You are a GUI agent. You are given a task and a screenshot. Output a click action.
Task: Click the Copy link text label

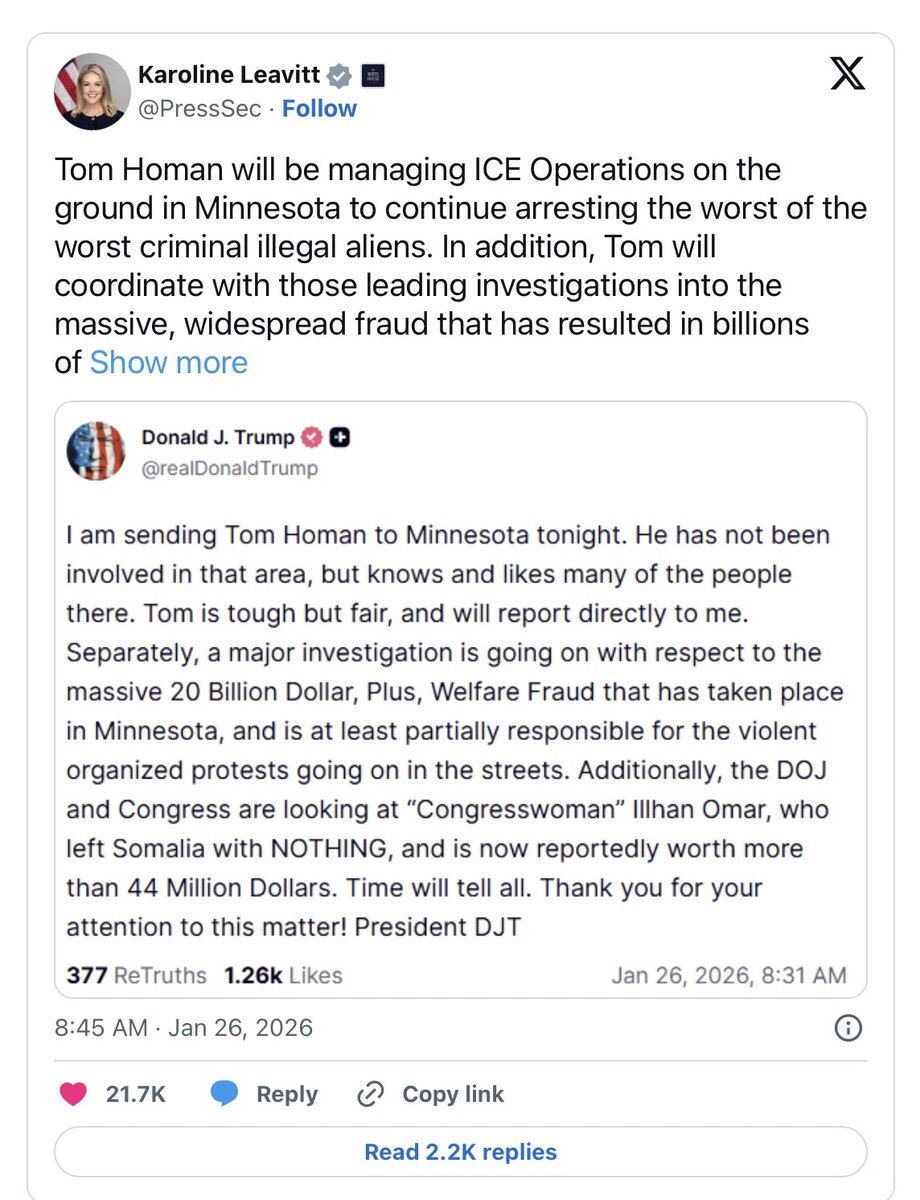[x=453, y=1095]
